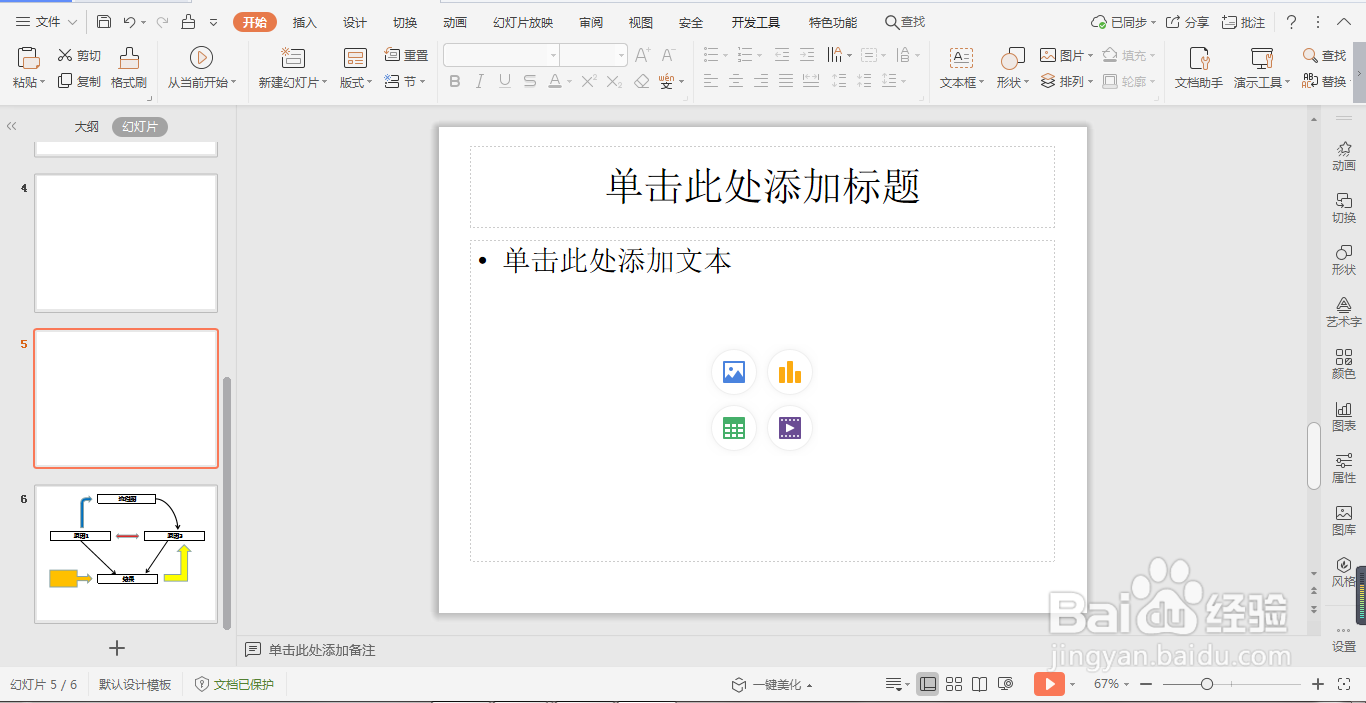Screen dimensions: 1366x703
Task: Start slideshow with the play button
Action: point(1049,684)
